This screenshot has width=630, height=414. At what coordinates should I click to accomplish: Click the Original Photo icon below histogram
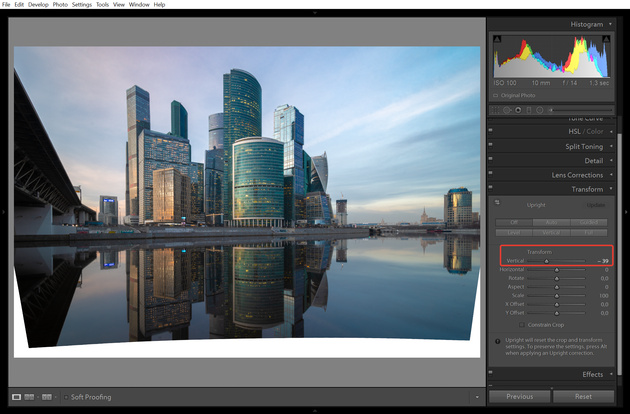point(496,96)
